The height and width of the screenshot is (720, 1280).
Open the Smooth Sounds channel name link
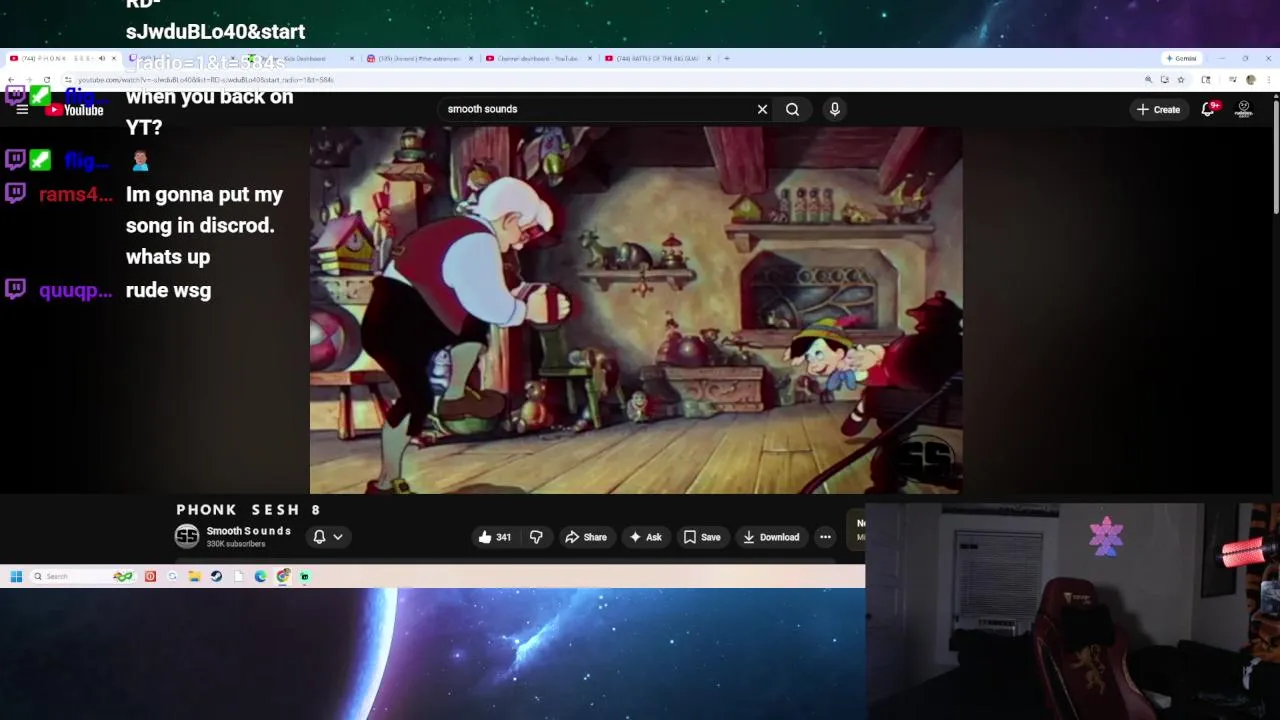(249, 531)
